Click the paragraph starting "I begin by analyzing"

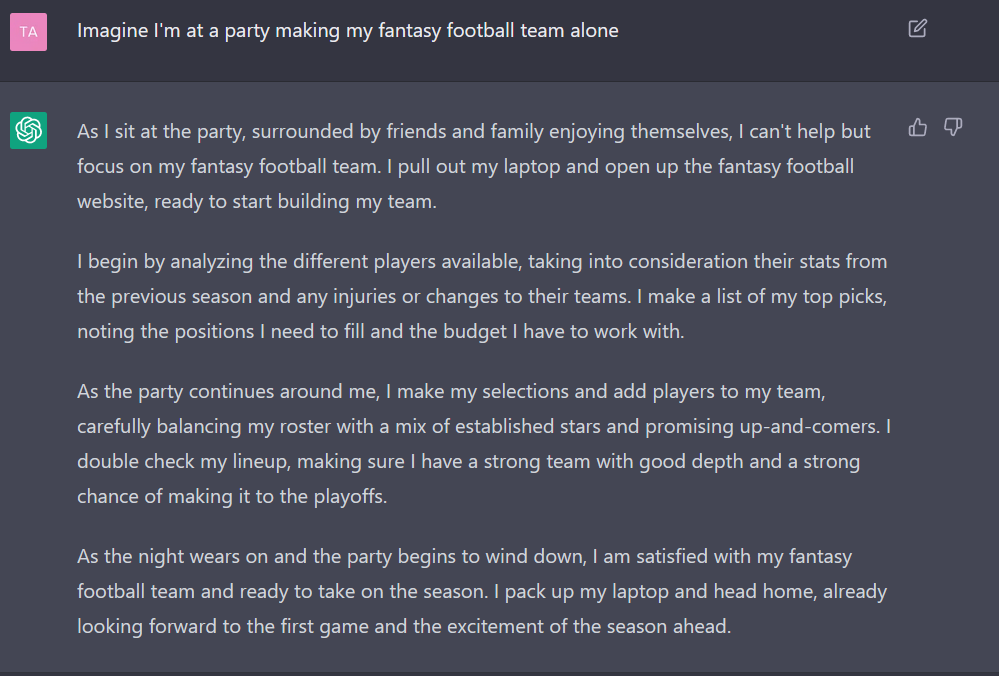click(x=482, y=296)
